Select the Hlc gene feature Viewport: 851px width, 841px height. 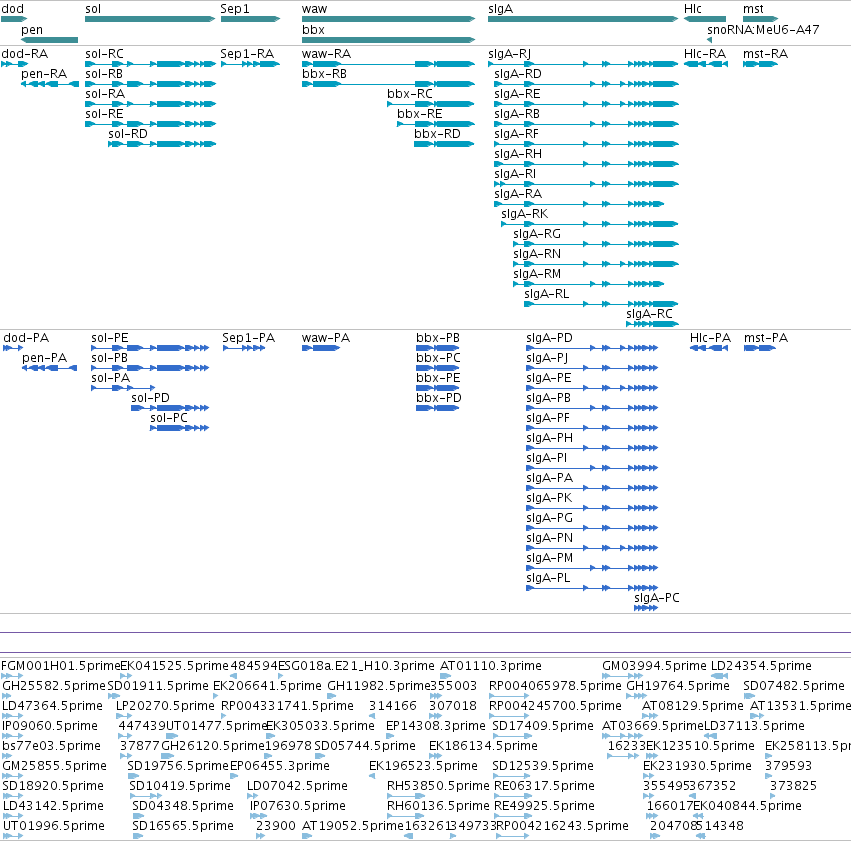click(x=705, y=19)
